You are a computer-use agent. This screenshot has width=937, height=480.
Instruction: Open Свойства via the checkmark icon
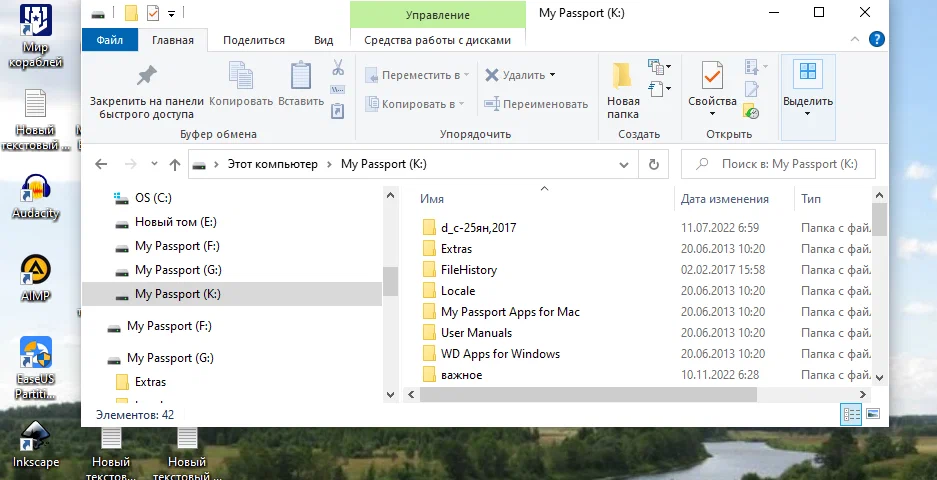click(712, 75)
